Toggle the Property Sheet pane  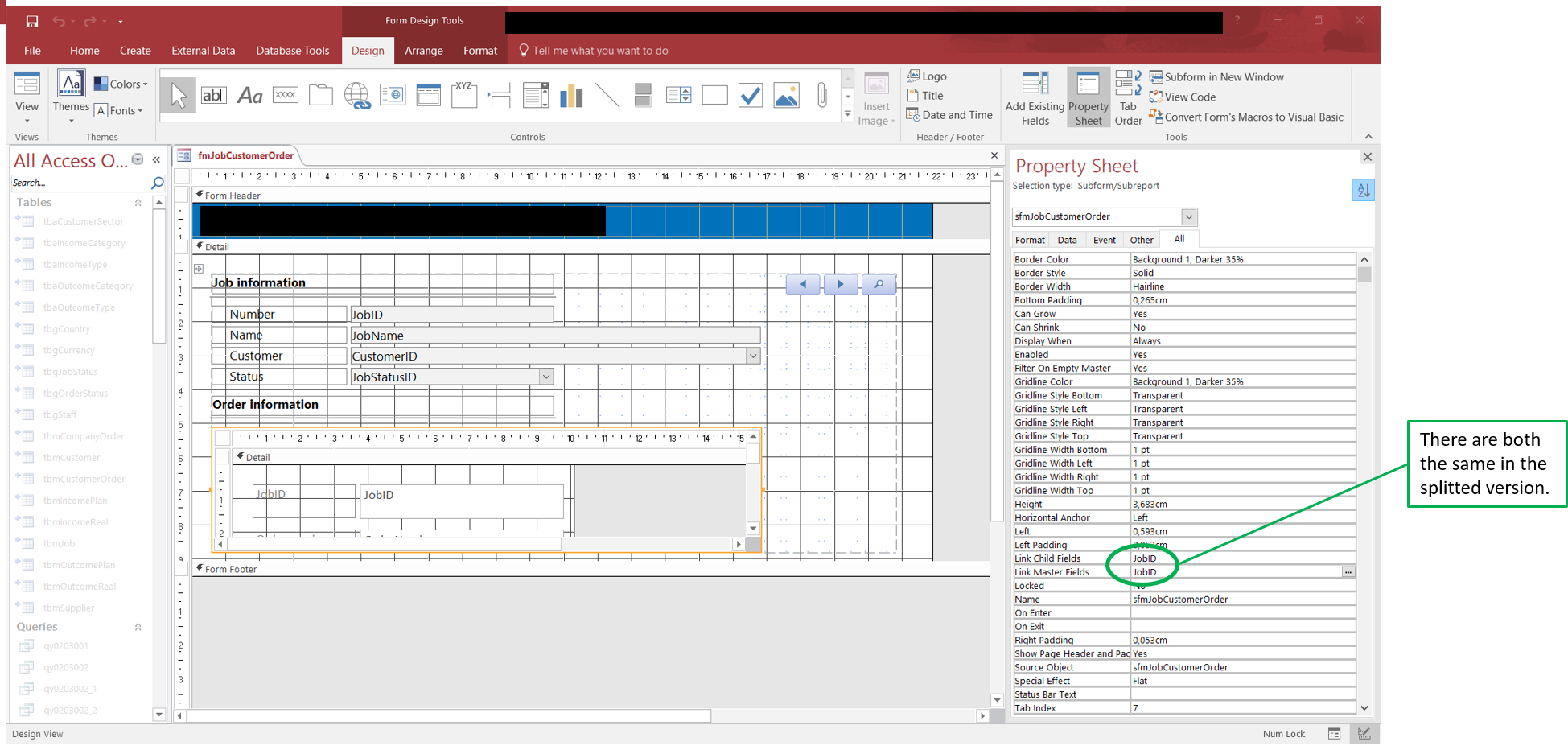pyautogui.click(x=1089, y=97)
